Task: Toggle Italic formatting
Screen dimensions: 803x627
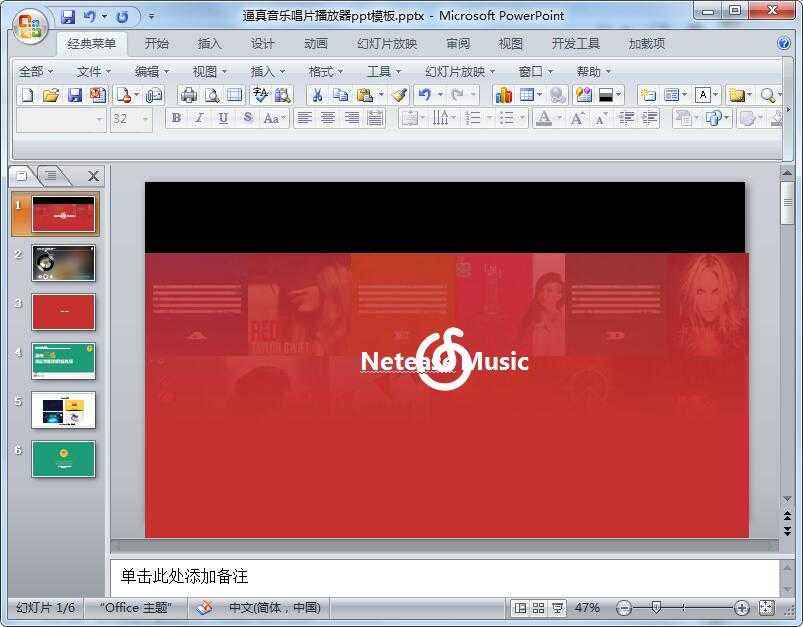Action: (200, 118)
